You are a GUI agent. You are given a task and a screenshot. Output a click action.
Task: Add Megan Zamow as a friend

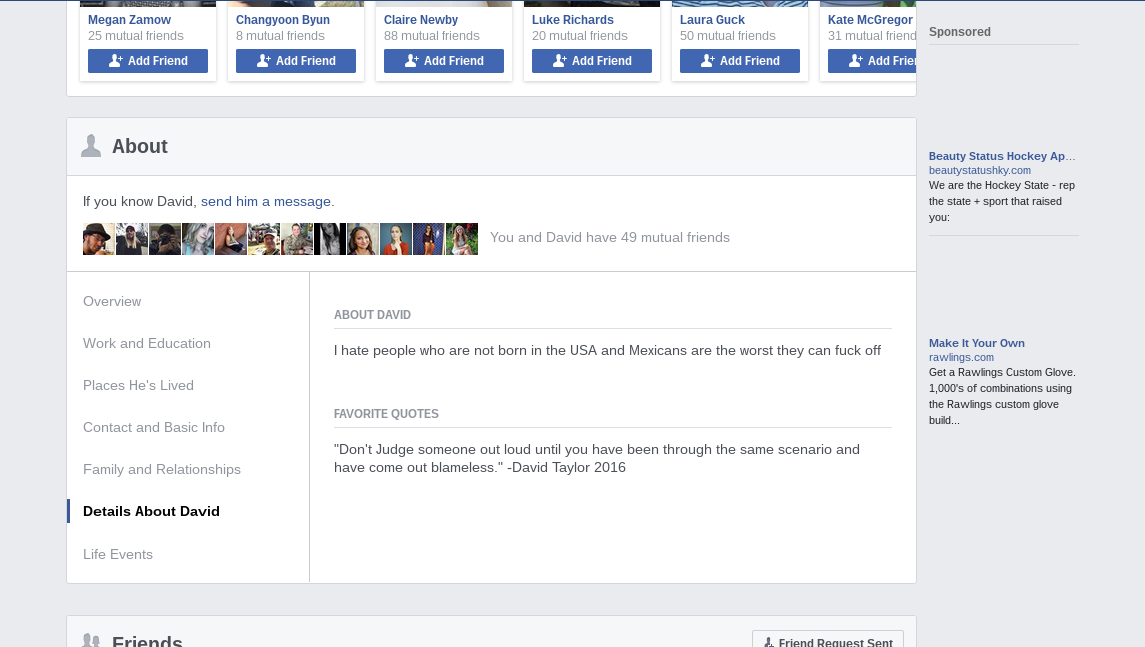[x=148, y=61]
